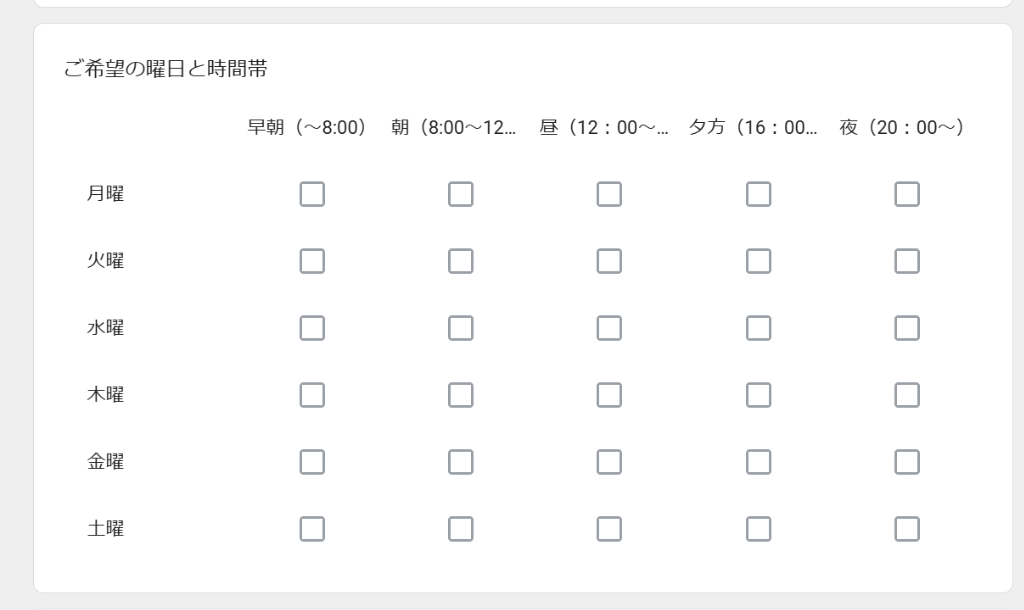Enable 水曜 noon (昼) checkbox
This screenshot has height=610, width=1024.
click(x=609, y=328)
